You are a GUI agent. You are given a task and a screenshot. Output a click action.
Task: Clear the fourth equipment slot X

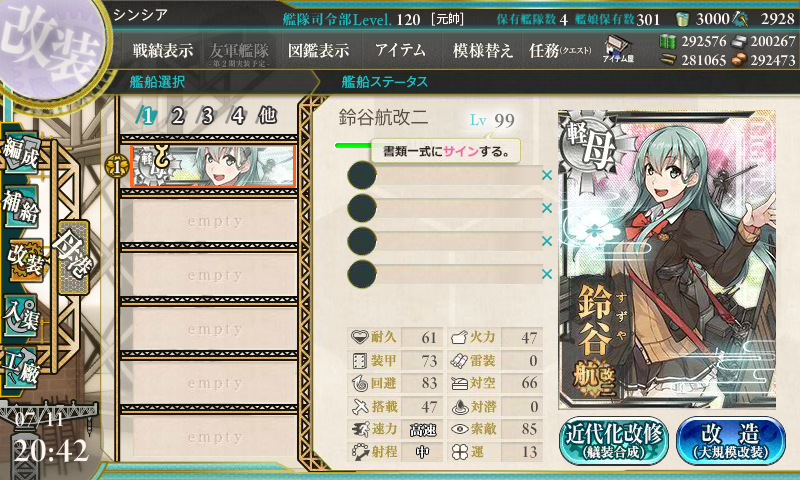point(547,274)
